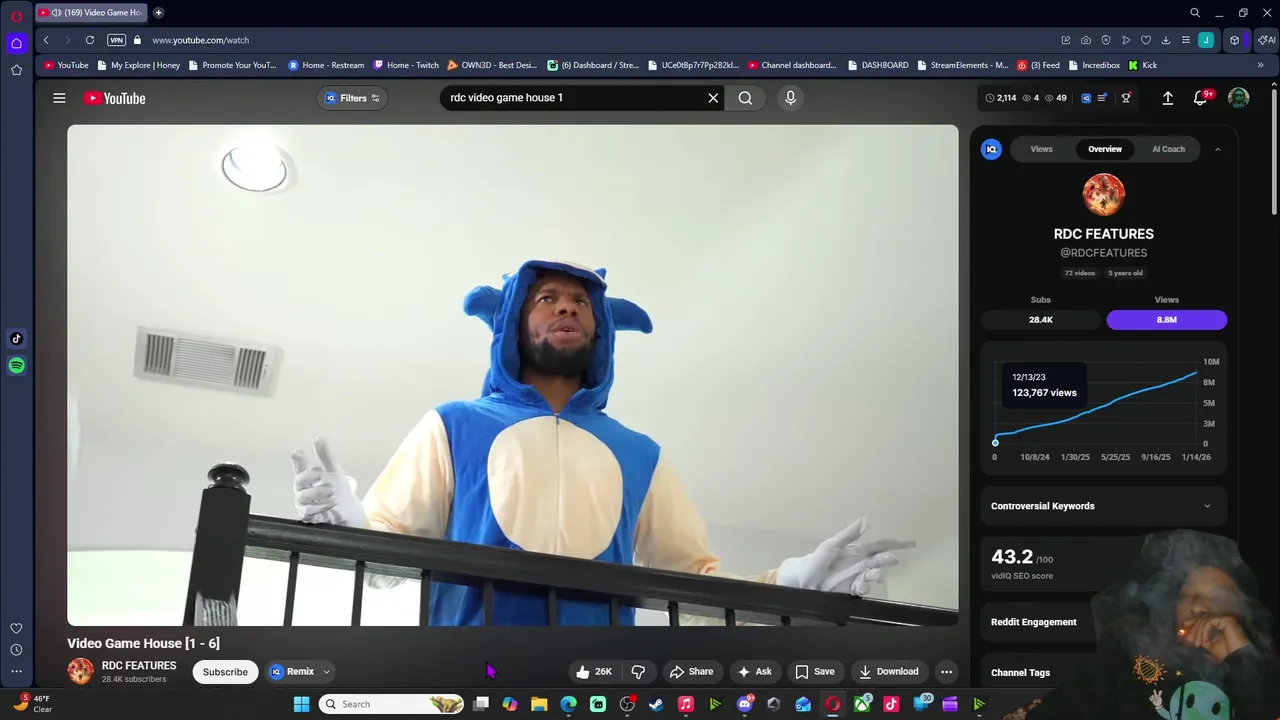Open the Opera snapshot camera icon

(x=1086, y=40)
